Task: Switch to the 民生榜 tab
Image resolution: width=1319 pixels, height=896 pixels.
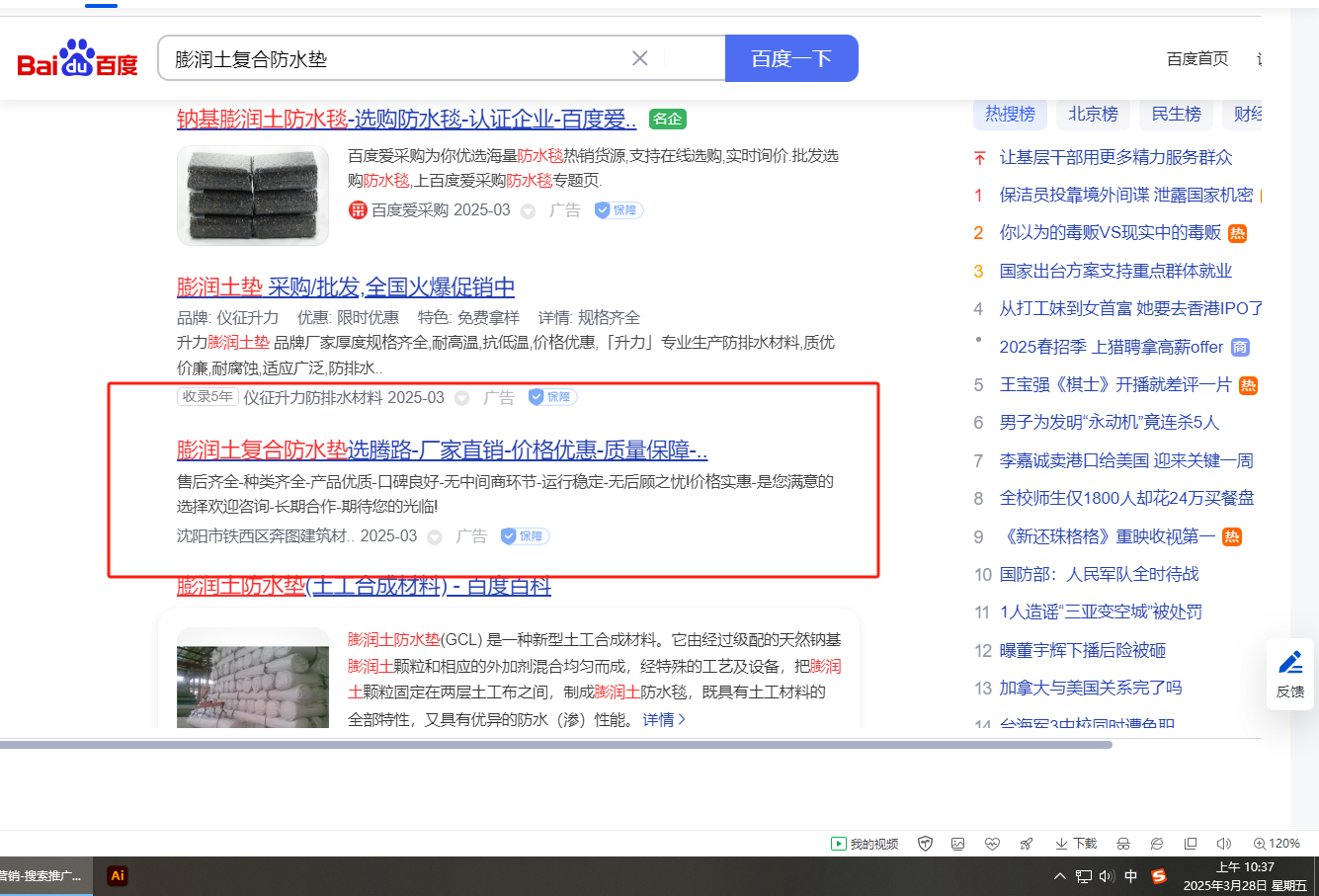Action: click(1176, 115)
